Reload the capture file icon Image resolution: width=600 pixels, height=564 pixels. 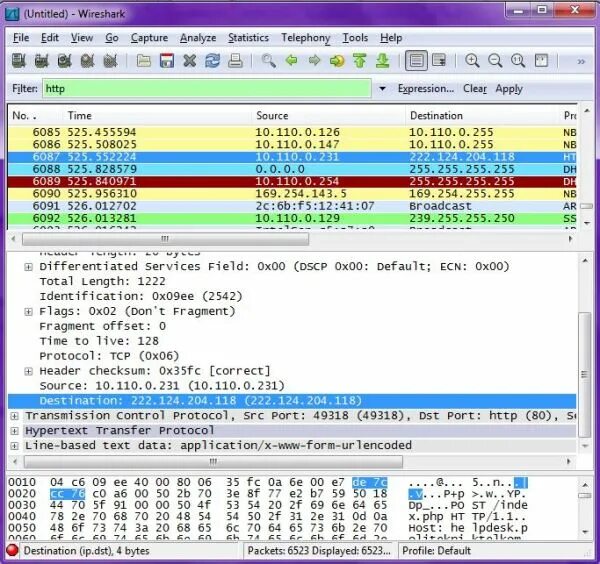pyautogui.click(x=212, y=61)
